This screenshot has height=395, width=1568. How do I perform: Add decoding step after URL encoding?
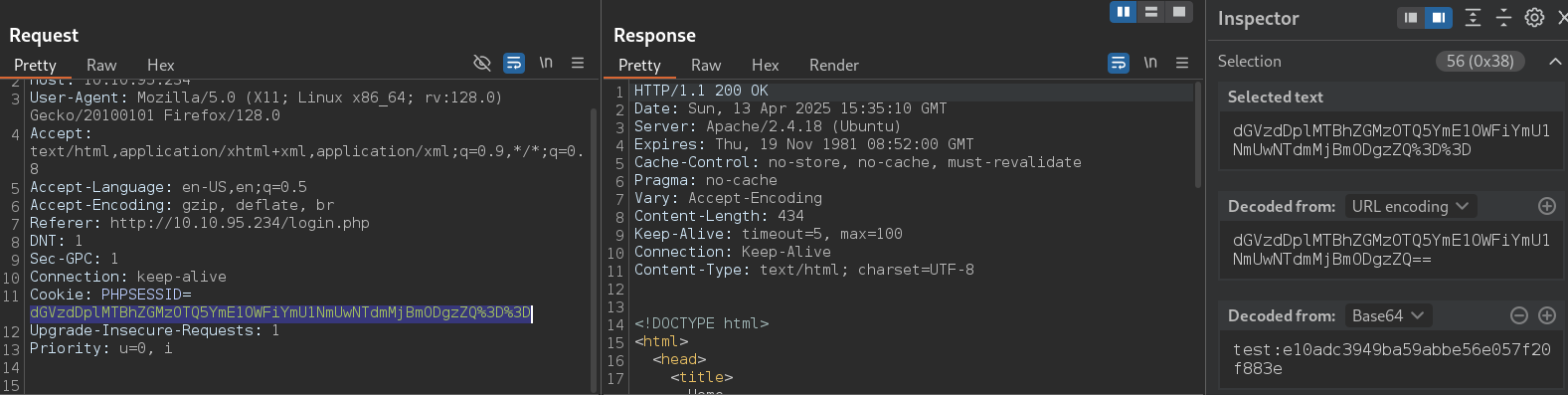click(x=1547, y=206)
